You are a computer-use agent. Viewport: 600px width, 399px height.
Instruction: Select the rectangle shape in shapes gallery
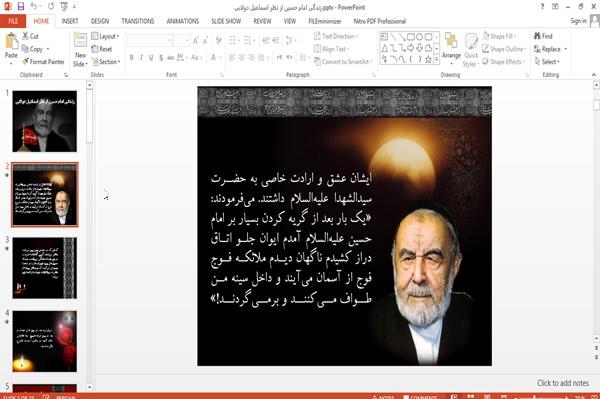point(411,37)
